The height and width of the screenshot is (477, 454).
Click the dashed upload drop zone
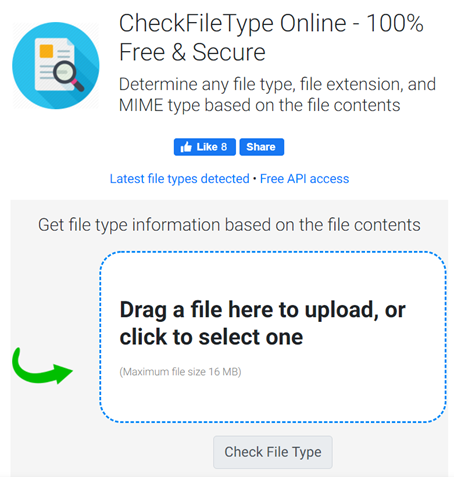273,337
